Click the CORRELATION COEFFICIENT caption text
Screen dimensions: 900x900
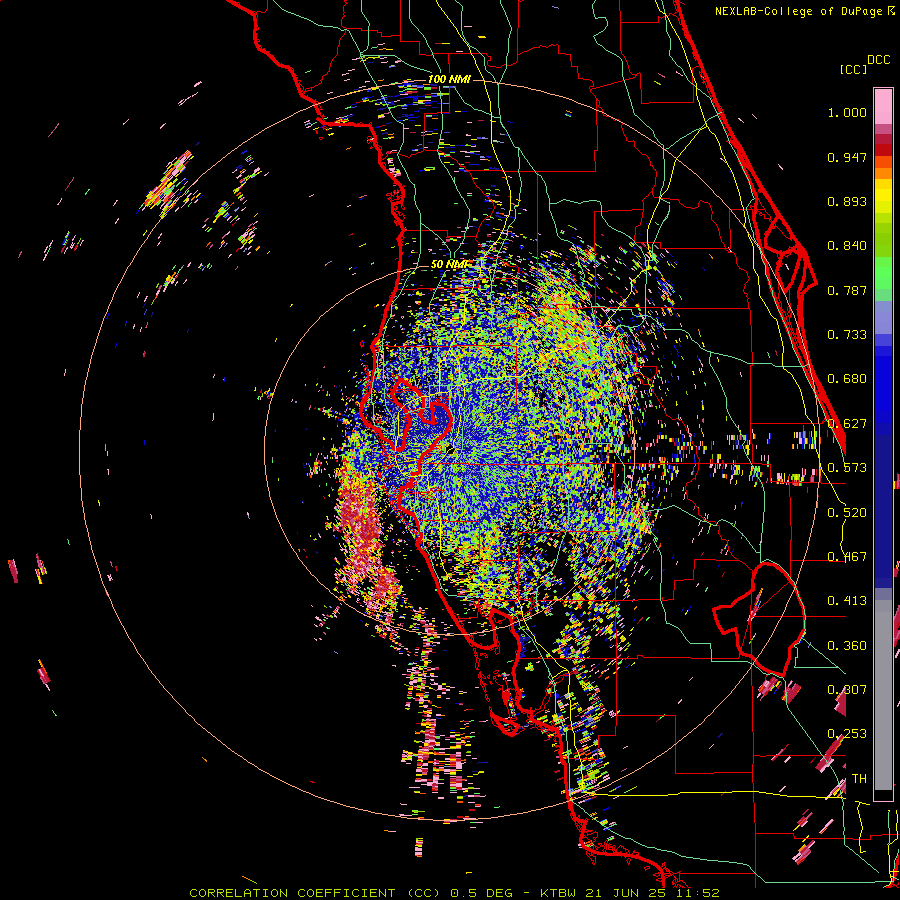pyautogui.click(x=292, y=893)
